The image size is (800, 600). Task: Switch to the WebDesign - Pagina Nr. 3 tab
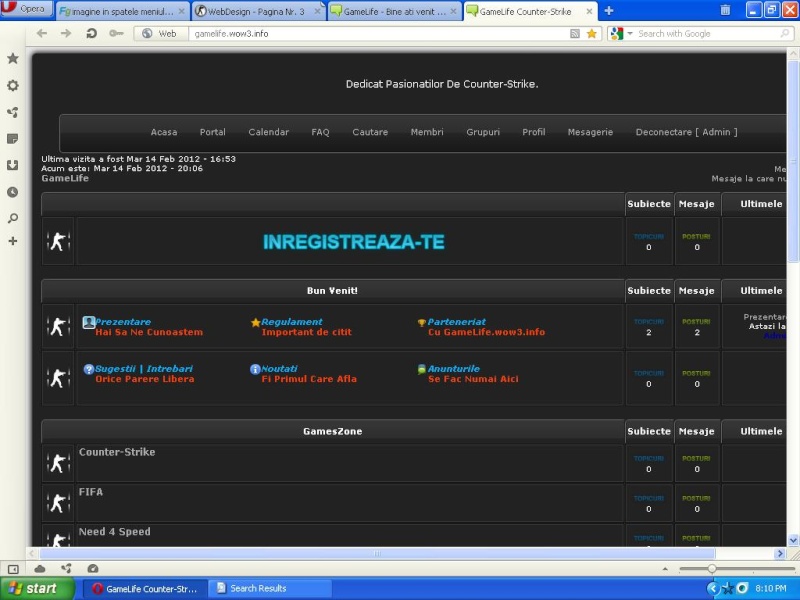pos(258,11)
